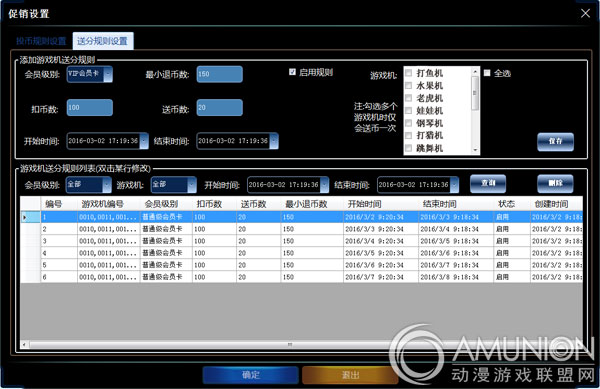Click the 查询 button

click(488, 184)
